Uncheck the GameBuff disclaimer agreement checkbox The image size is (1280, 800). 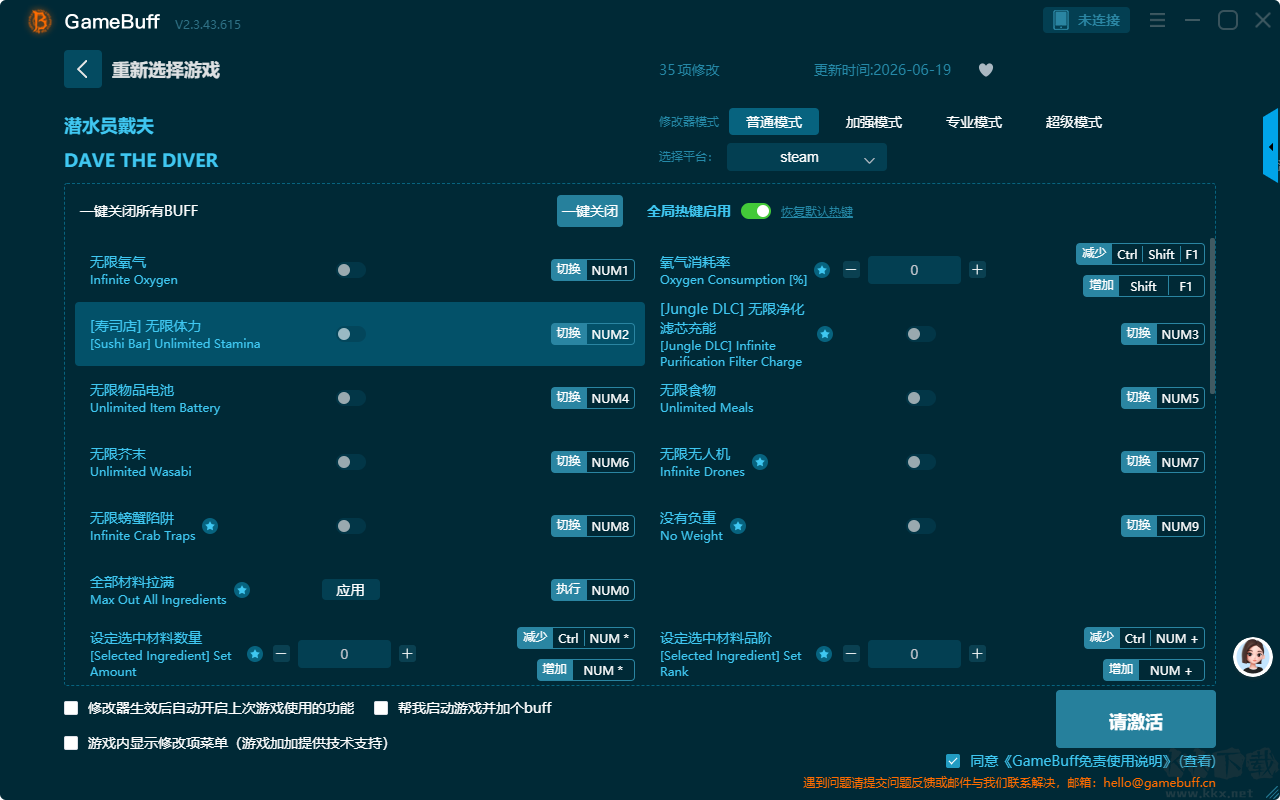click(953, 761)
